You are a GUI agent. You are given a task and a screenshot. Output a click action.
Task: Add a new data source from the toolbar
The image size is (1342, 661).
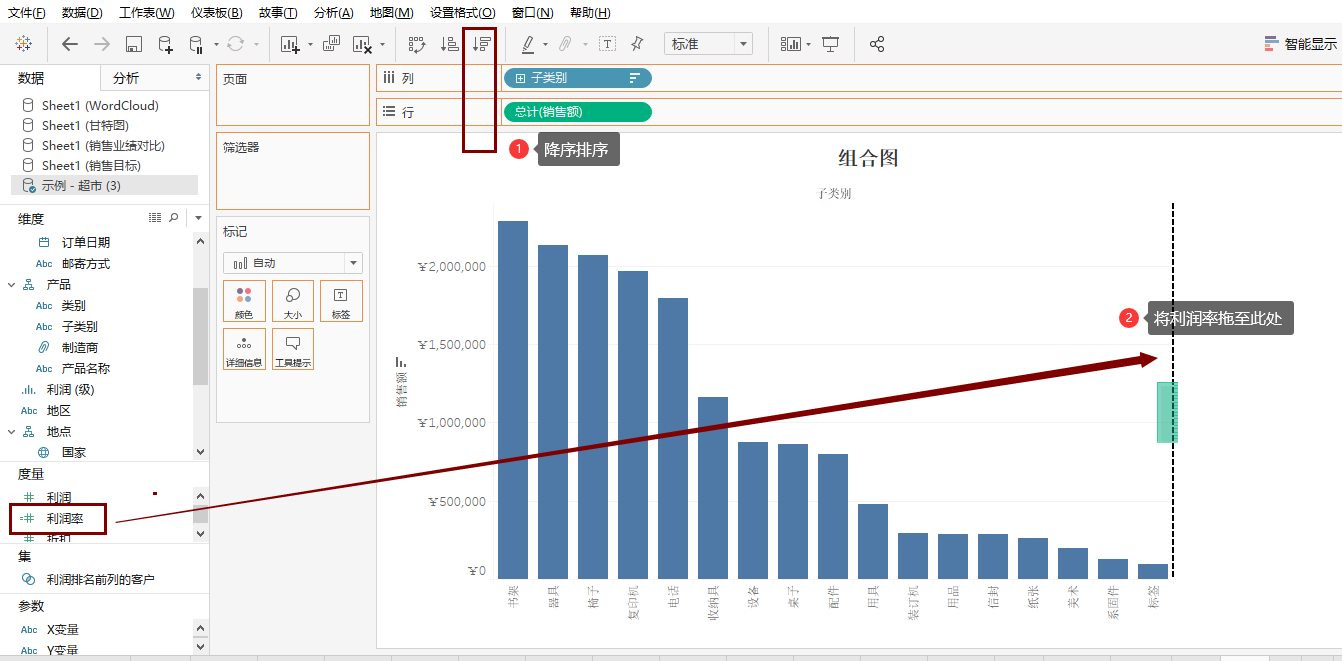166,44
